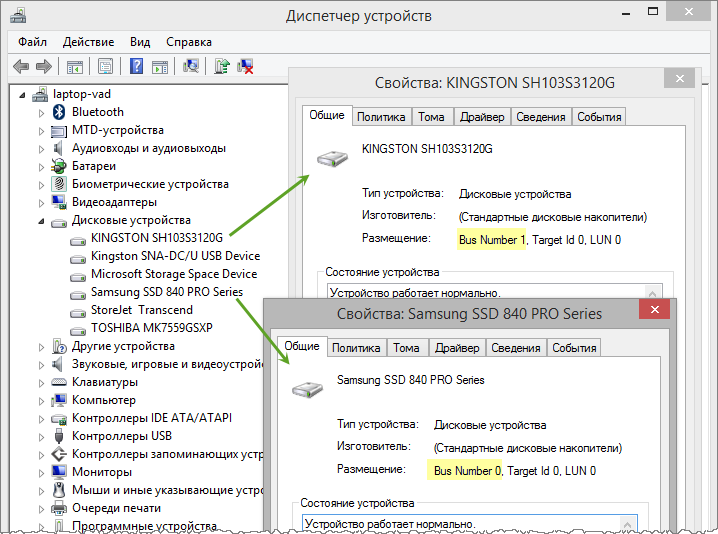Select Microsoft Storage Space Device
718x534 pixels.
click(x=174, y=274)
